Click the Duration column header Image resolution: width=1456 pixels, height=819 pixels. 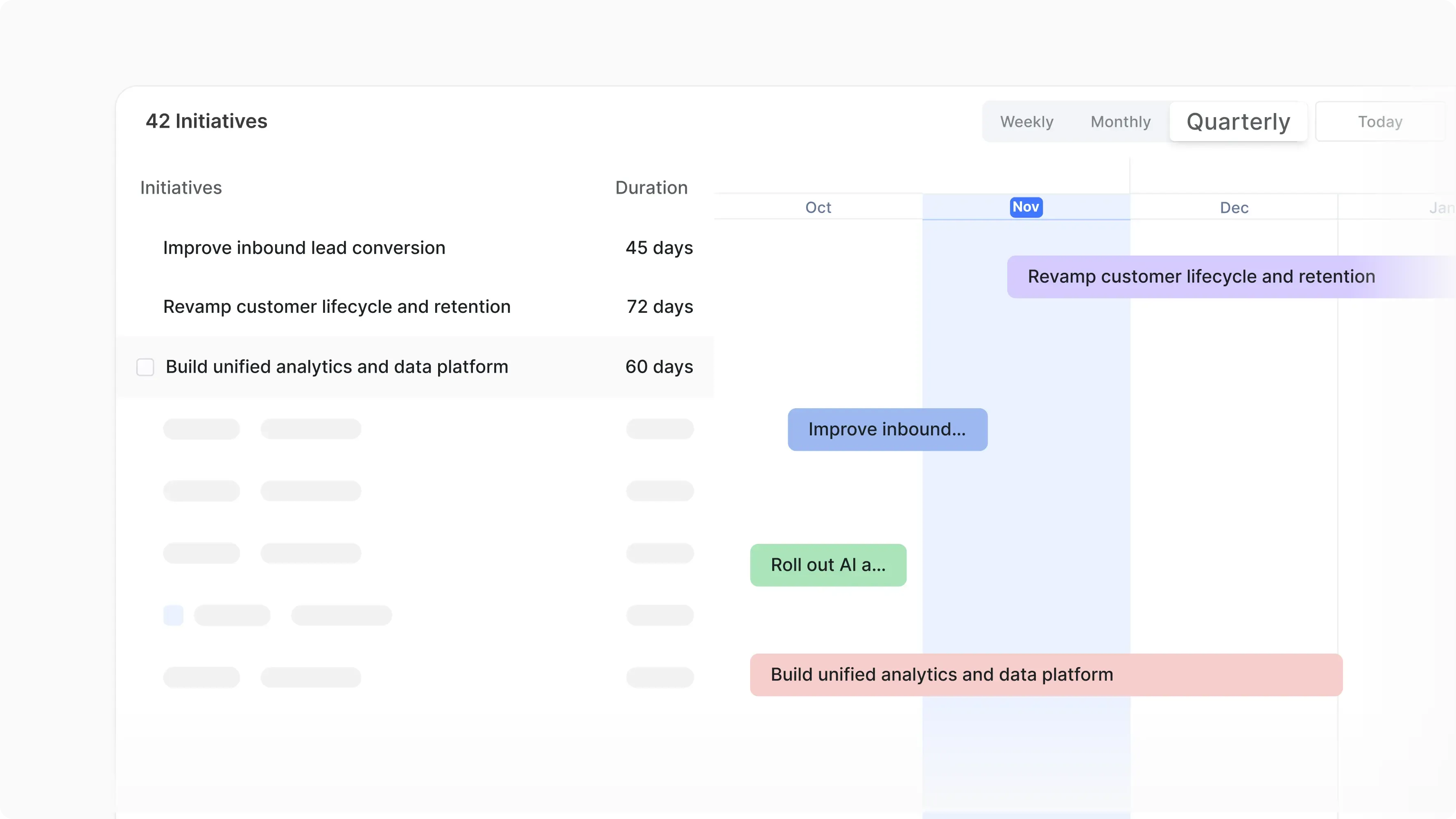coord(651,187)
